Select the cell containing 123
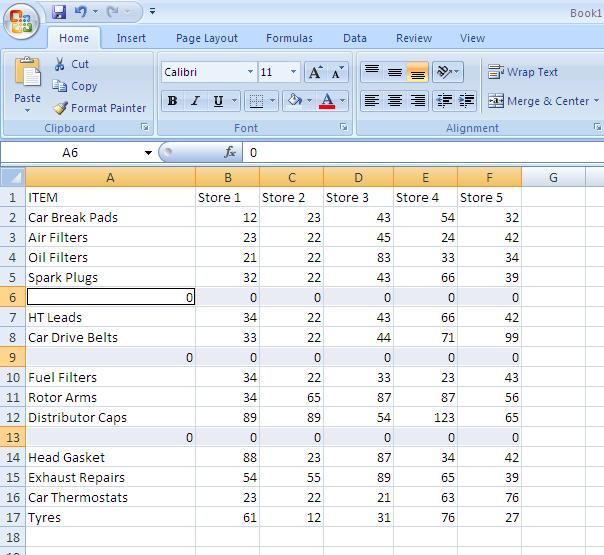 pos(425,418)
